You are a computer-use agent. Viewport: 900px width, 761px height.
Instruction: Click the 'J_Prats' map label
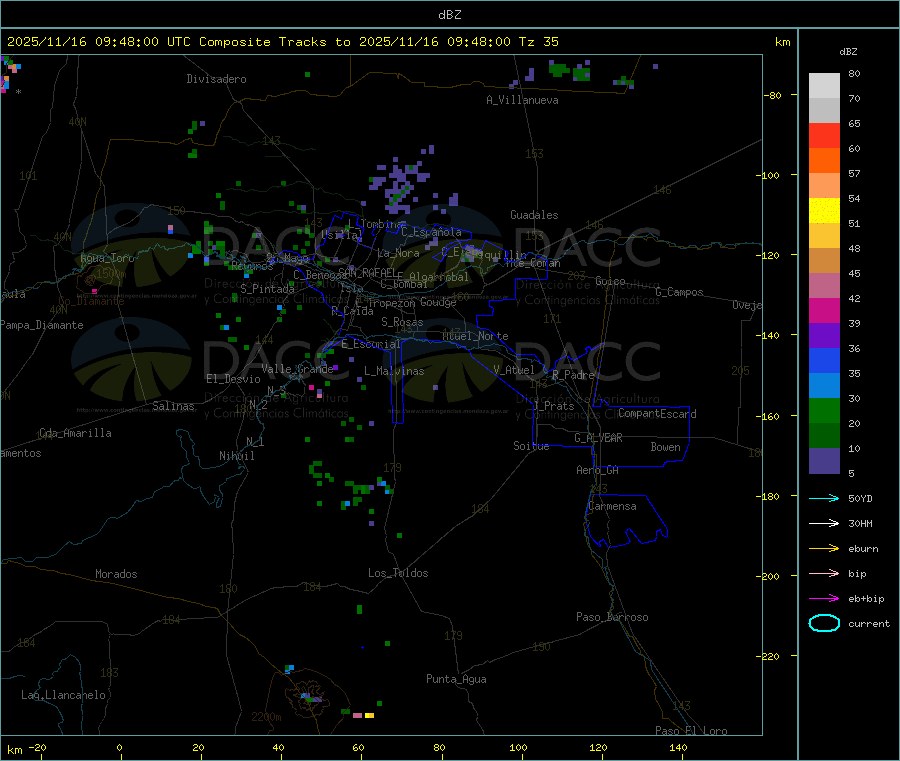tap(553, 406)
